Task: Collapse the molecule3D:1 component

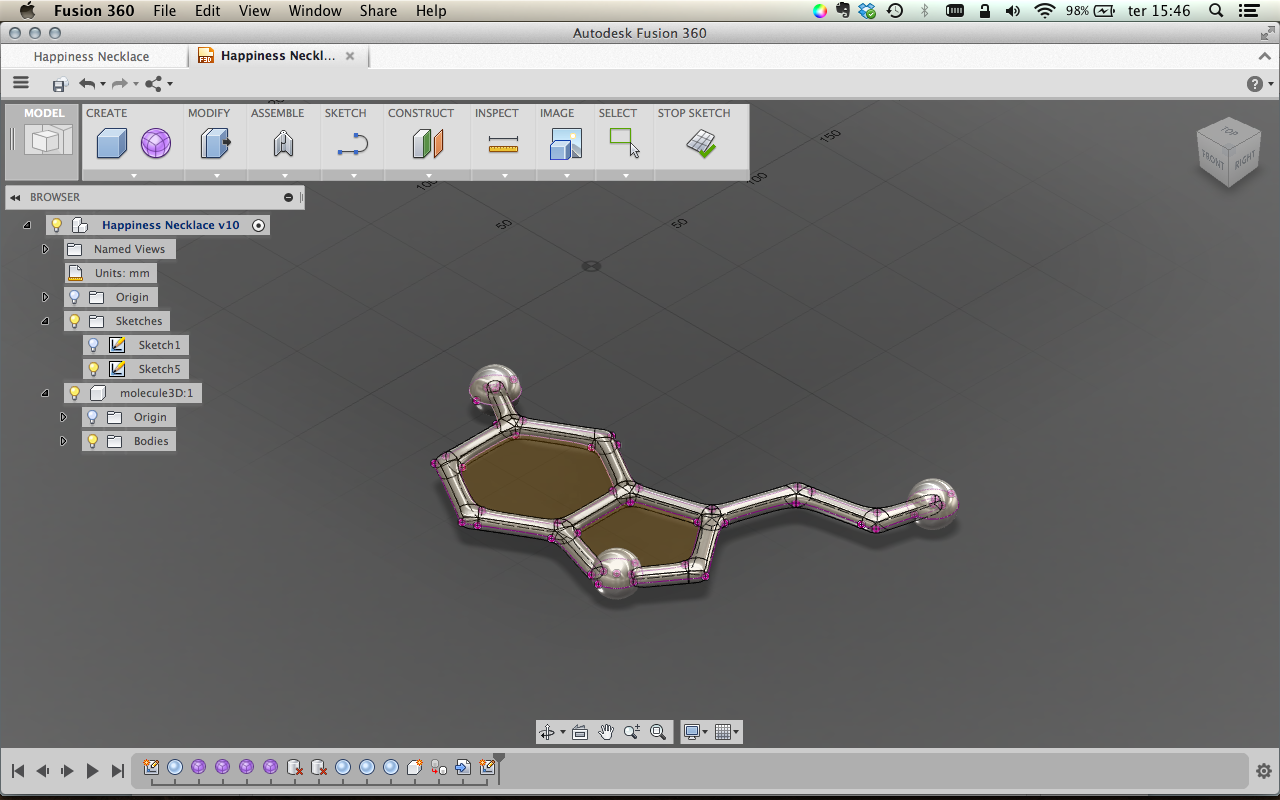Action: (45, 393)
